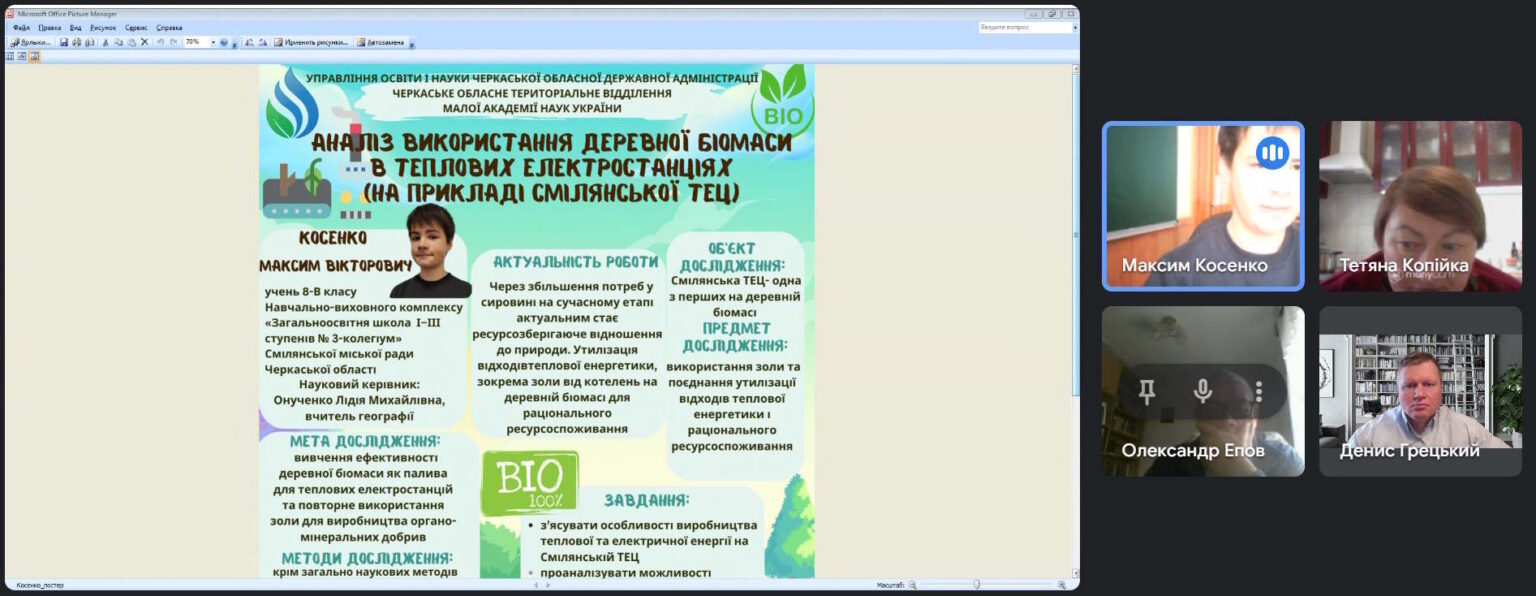This screenshot has height=596, width=1536.
Task: Select Тетяна Копійка video tile
Action: pyautogui.click(x=1420, y=206)
